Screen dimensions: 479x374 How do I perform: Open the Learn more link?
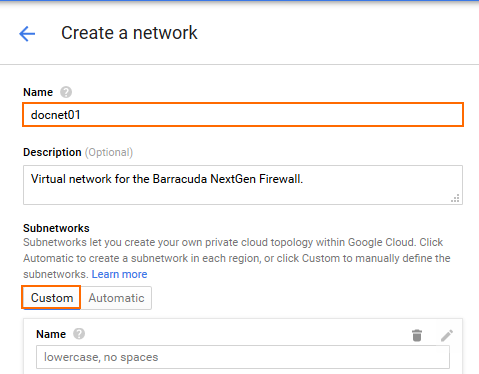119,274
